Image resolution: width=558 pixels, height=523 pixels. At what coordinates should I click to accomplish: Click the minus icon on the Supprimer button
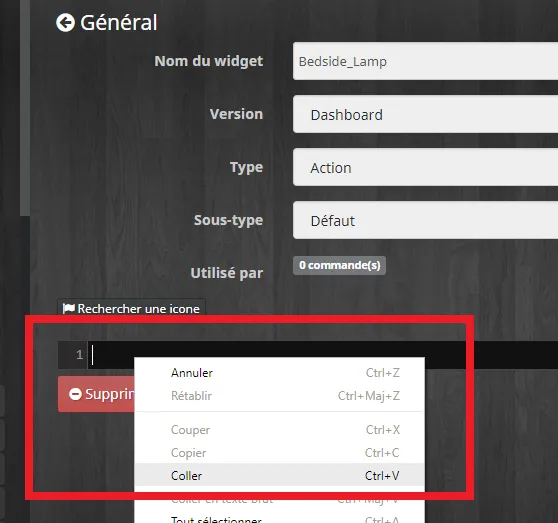[x=75, y=394]
